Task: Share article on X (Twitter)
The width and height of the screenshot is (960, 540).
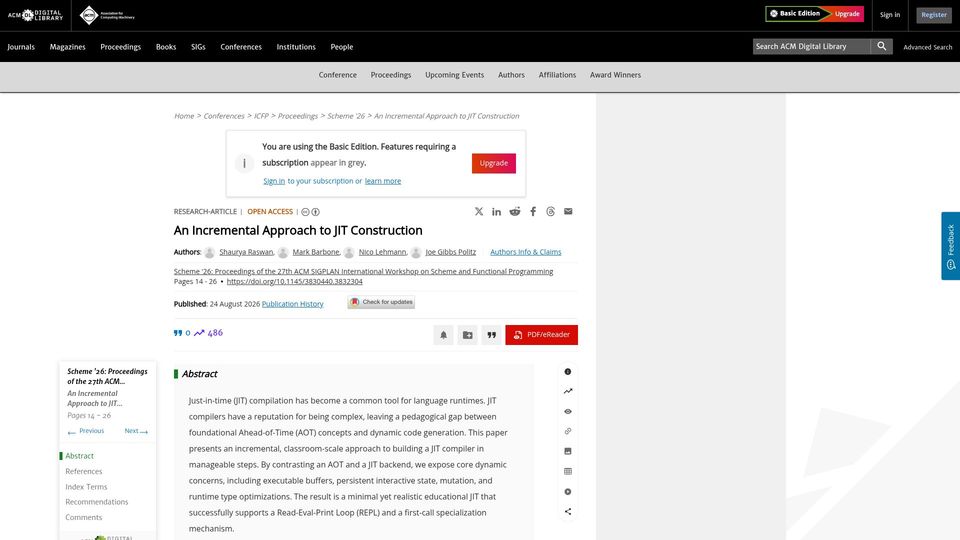Action: [479, 211]
